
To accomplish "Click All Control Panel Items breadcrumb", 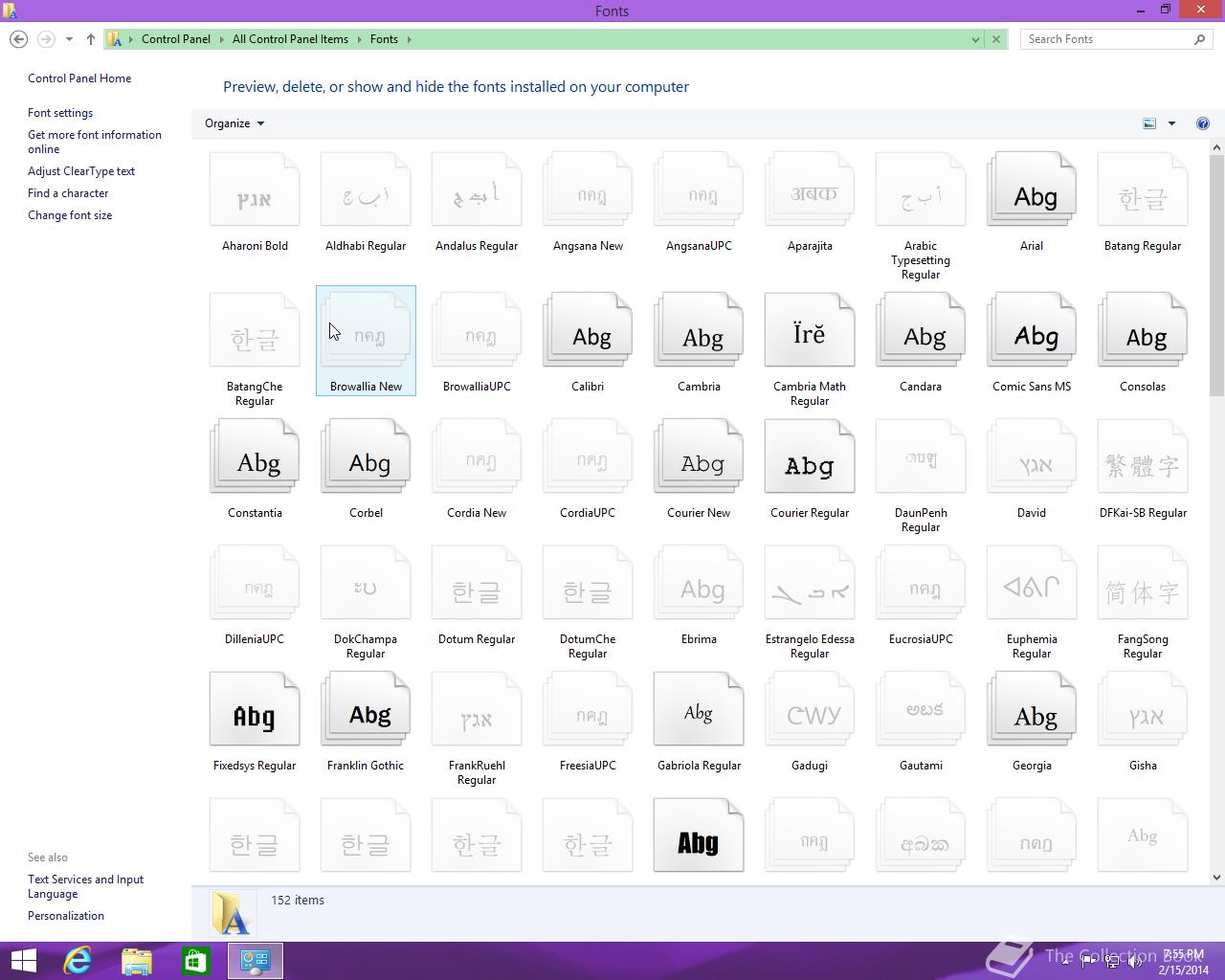I will [290, 39].
